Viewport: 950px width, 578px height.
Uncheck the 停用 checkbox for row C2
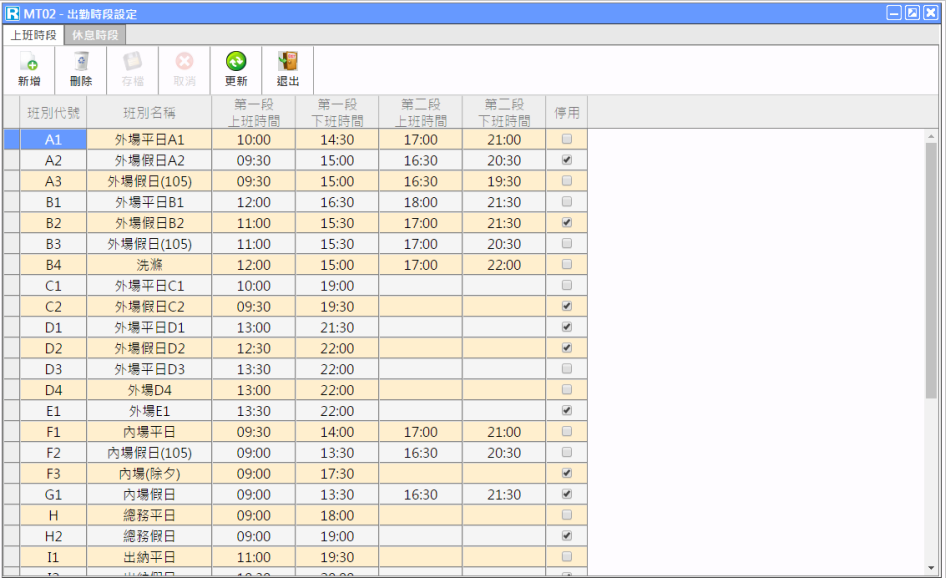point(566,306)
